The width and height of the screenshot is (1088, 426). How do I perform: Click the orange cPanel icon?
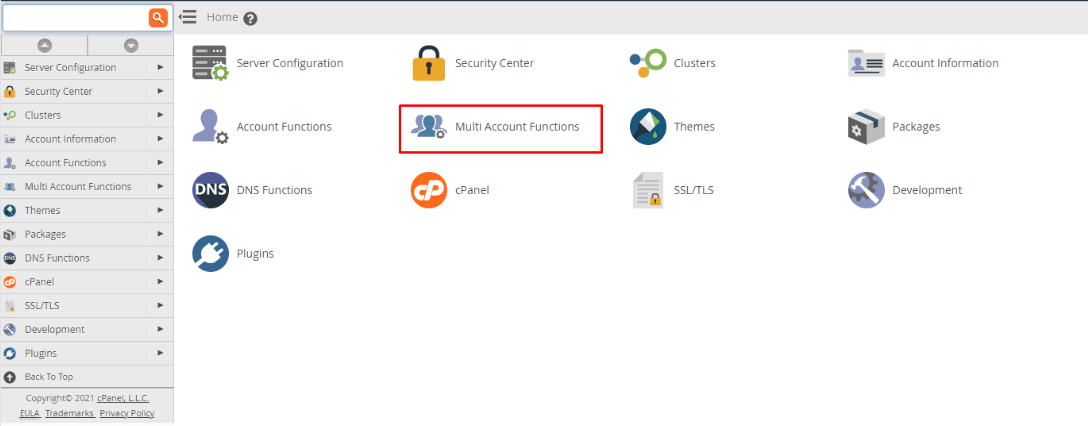(429, 190)
